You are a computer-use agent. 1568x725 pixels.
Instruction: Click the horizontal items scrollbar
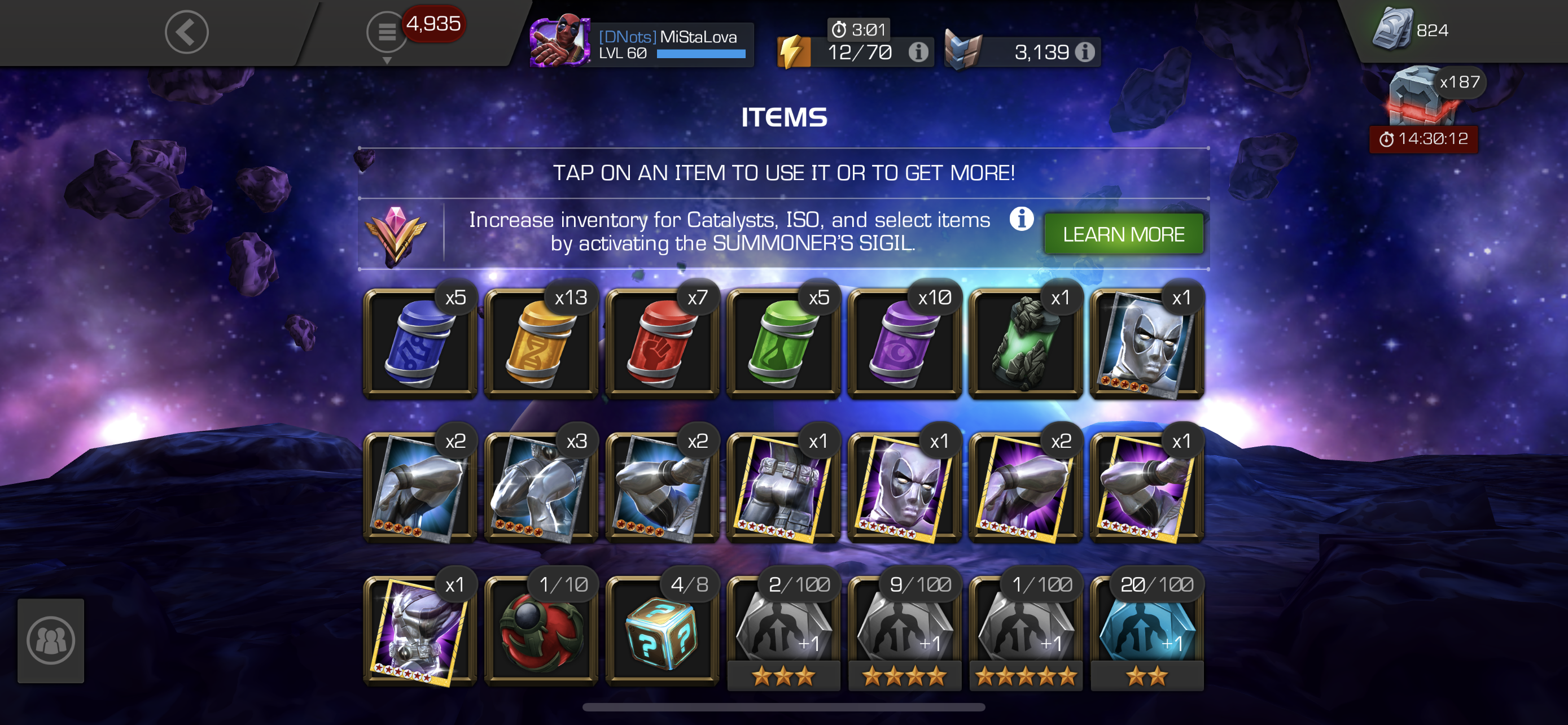[x=783, y=707]
